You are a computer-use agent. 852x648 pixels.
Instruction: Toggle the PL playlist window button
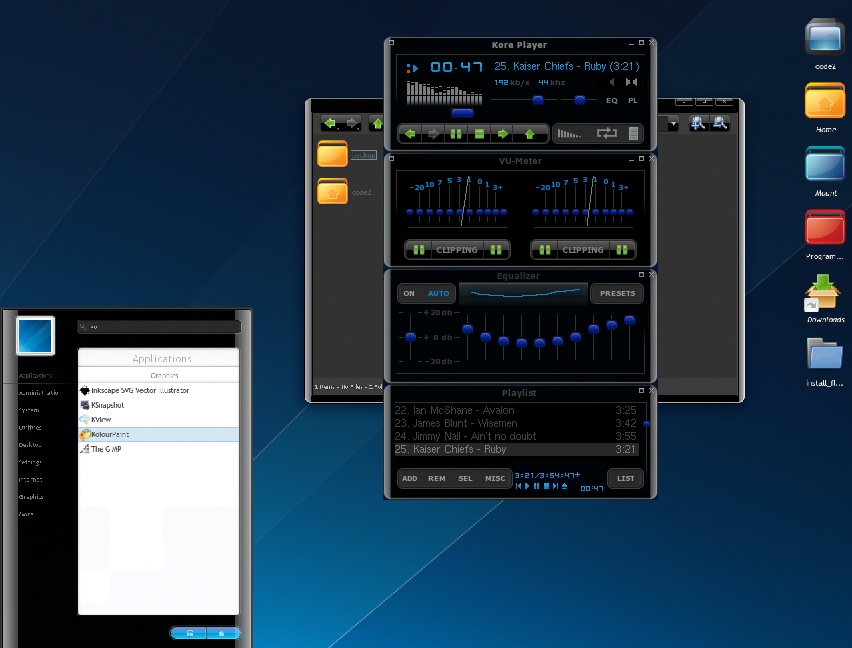pyautogui.click(x=633, y=100)
